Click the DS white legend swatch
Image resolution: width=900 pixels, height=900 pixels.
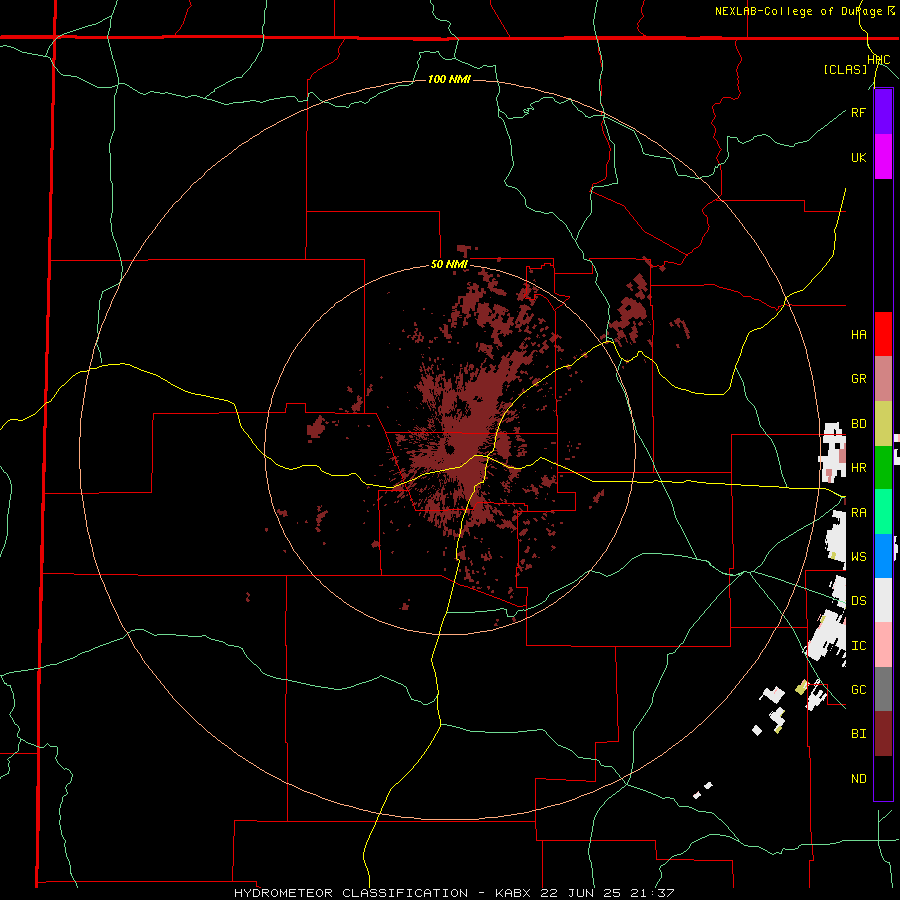(883, 600)
